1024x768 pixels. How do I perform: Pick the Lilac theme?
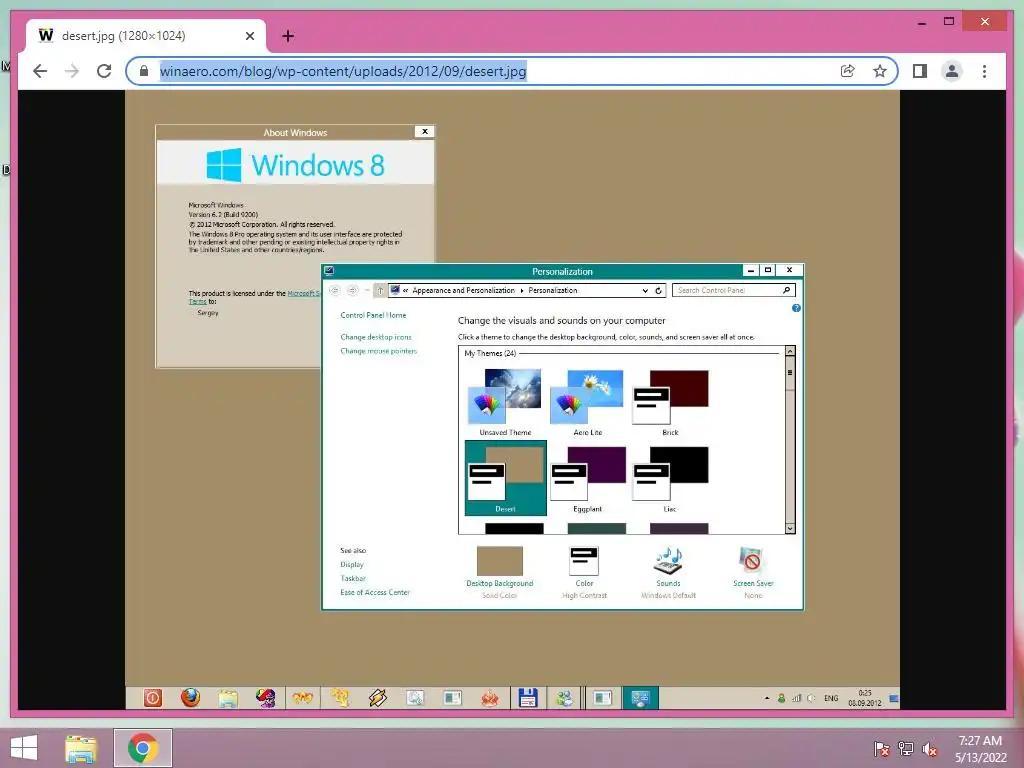click(x=670, y=479)
